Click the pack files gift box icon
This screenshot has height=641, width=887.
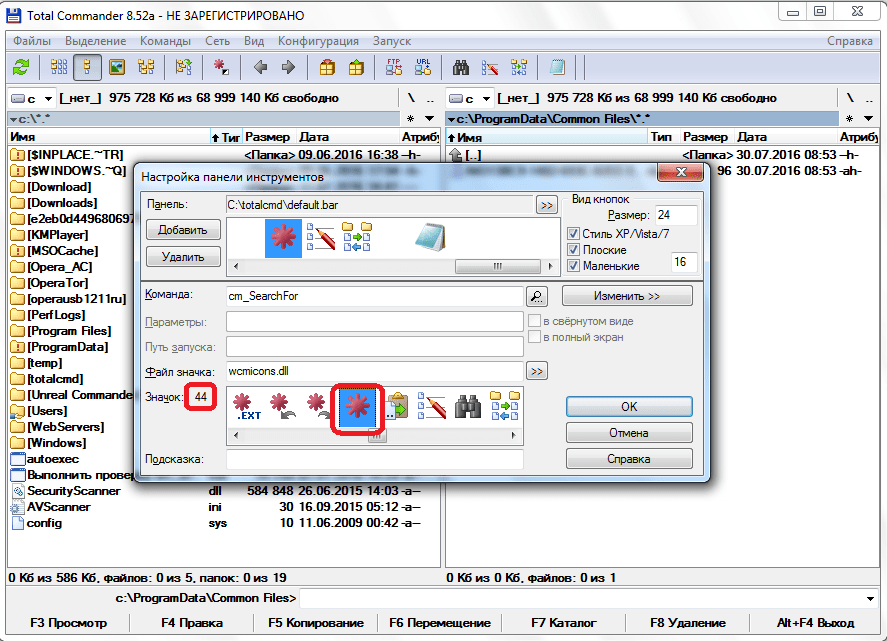click(x=327, y=67)
